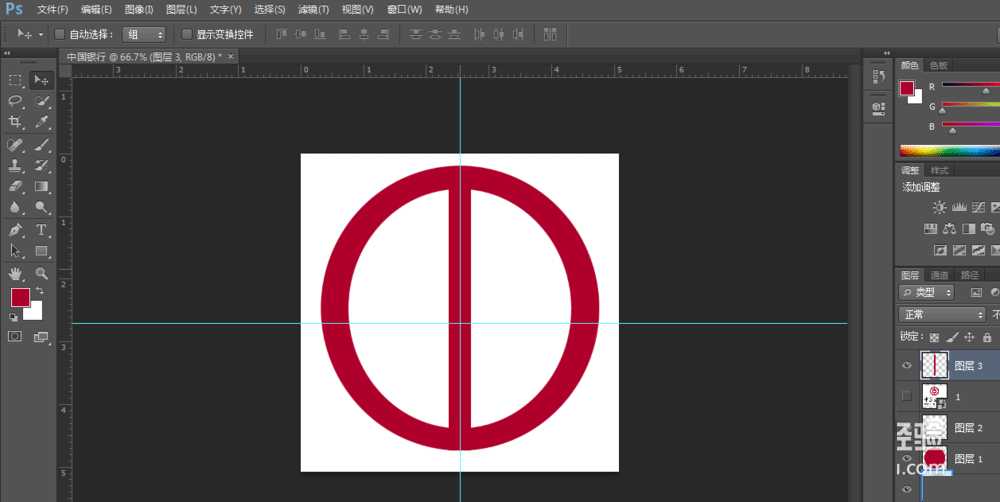
Task: Click the lock-all padlock icon in Layers
Action: click(987, 338)
